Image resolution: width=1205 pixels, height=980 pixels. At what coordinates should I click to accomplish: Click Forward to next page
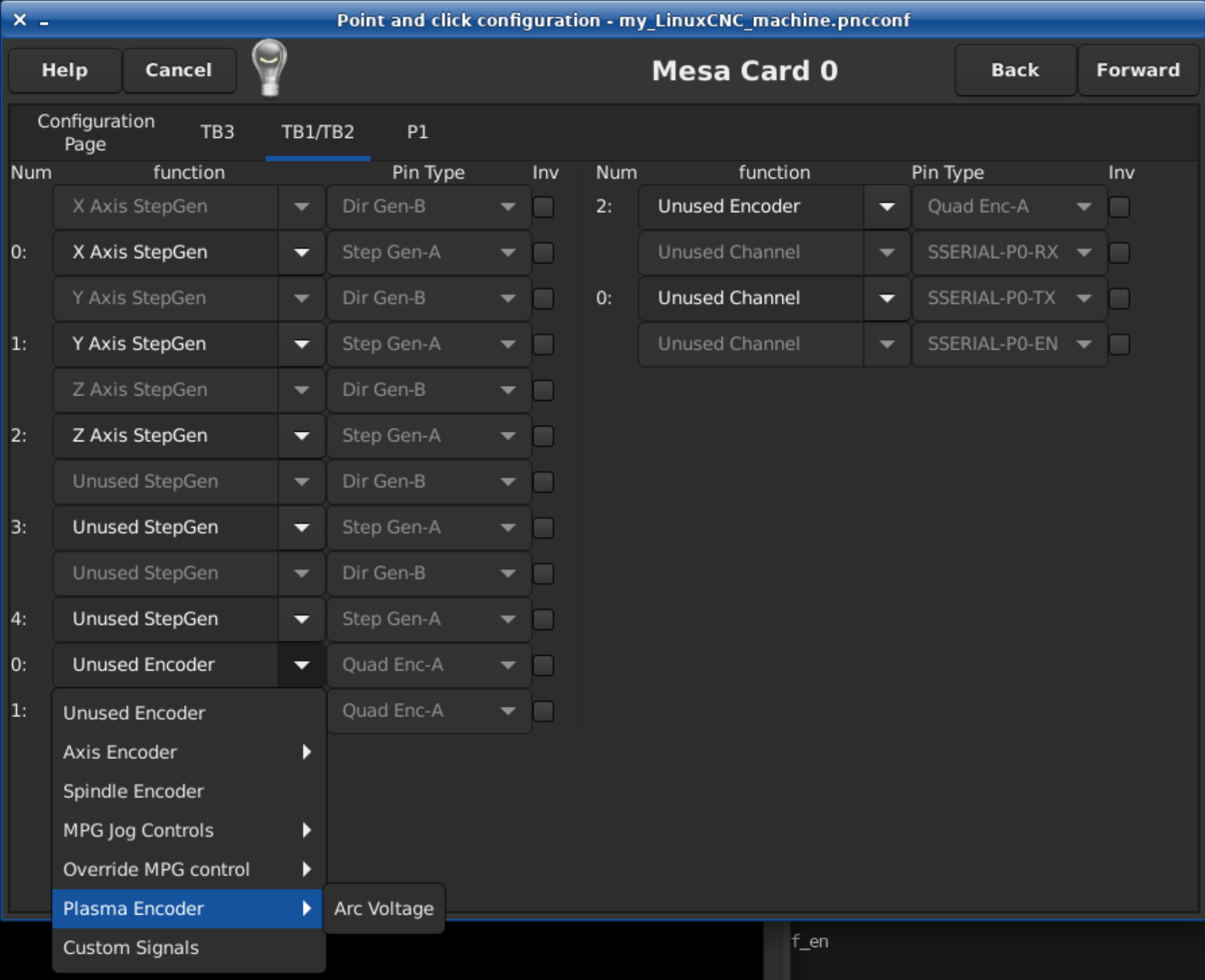(x=1137, y=70)
